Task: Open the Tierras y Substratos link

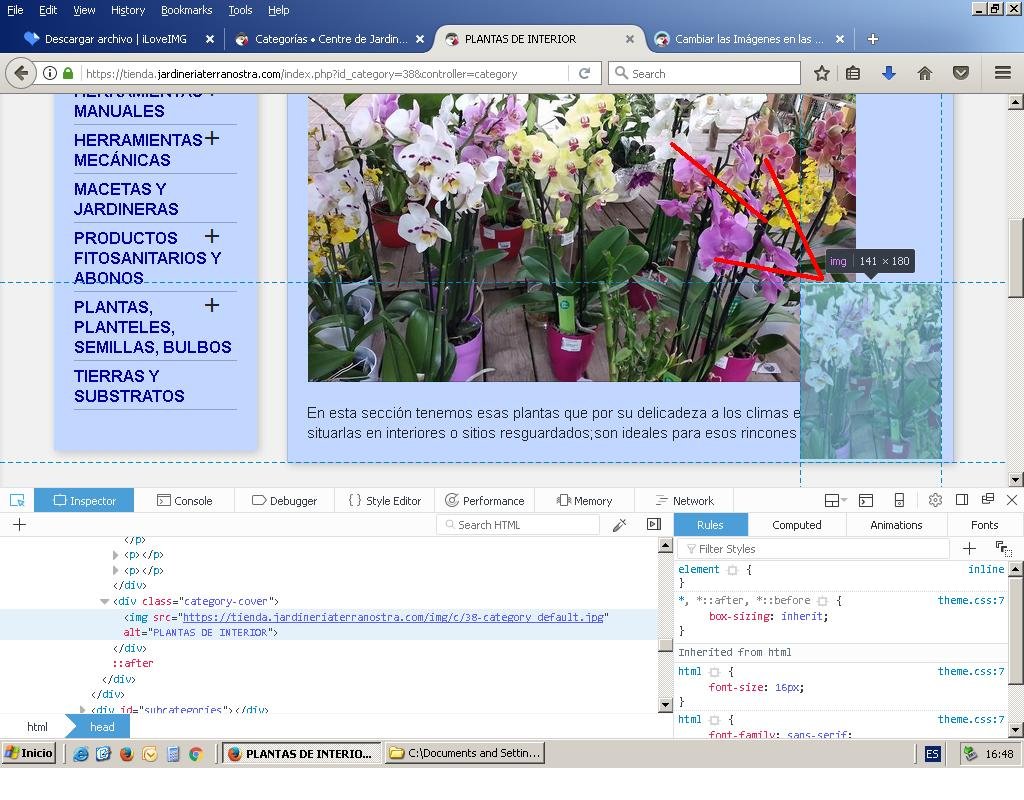Action: (129, 386)
